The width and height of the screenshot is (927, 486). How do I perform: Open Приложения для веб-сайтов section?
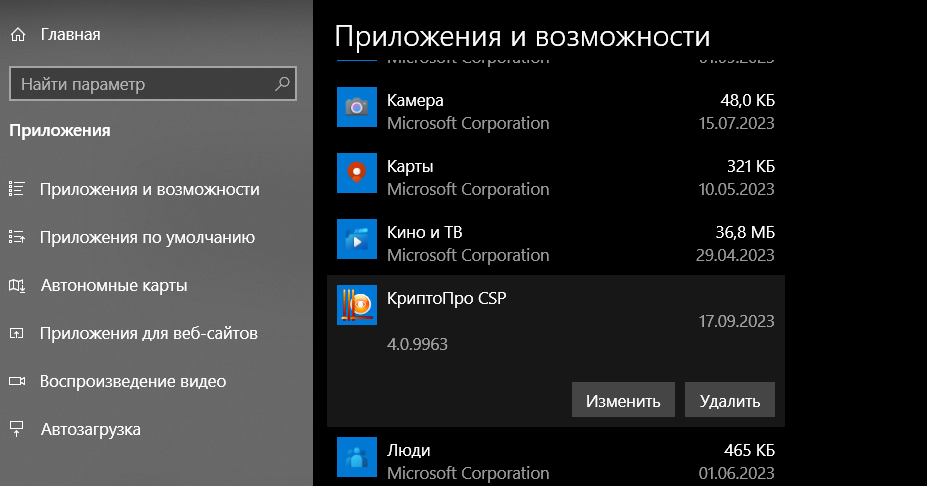point(148,333)
